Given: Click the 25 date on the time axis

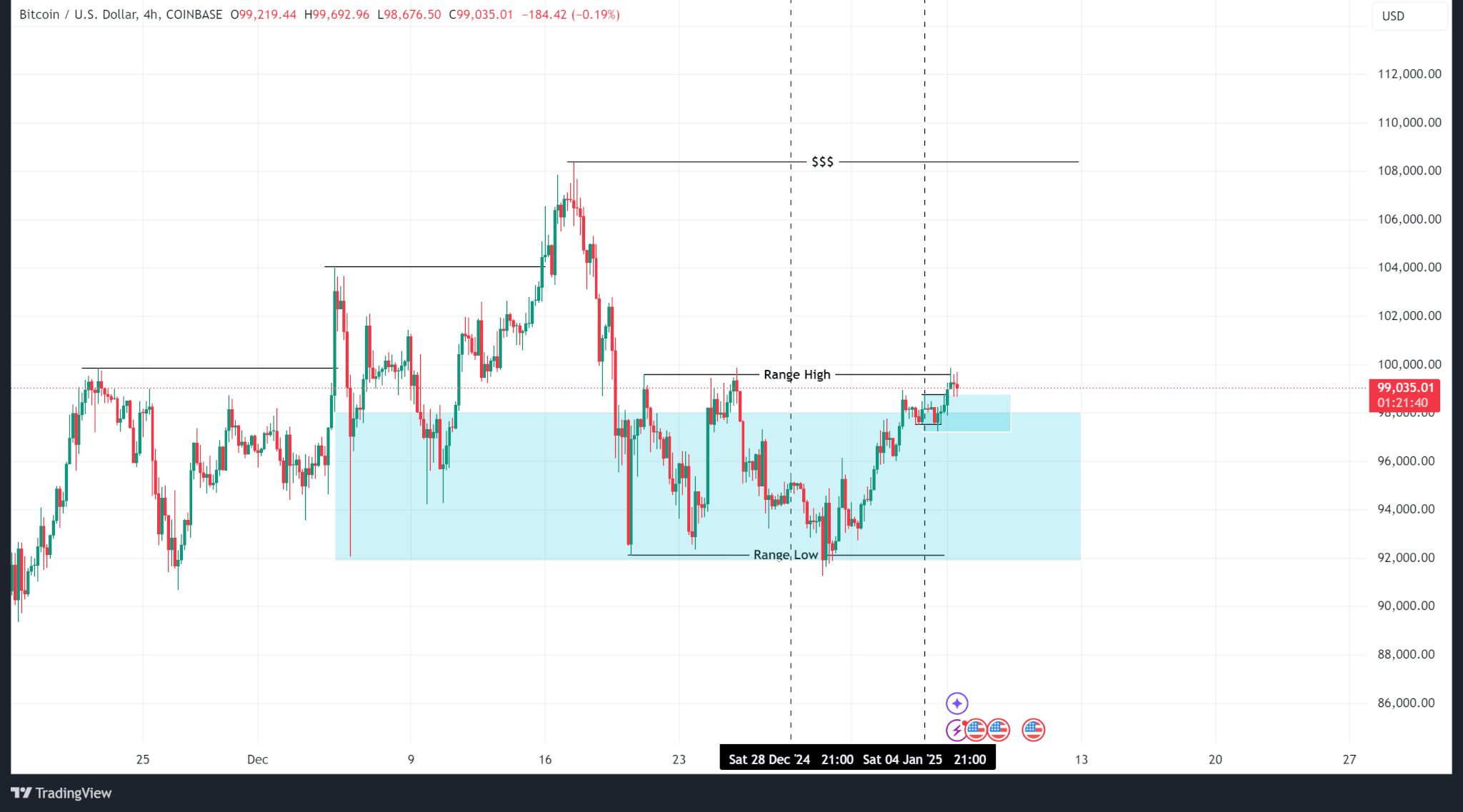Looking at the screenshot, I should coord(143,759).
